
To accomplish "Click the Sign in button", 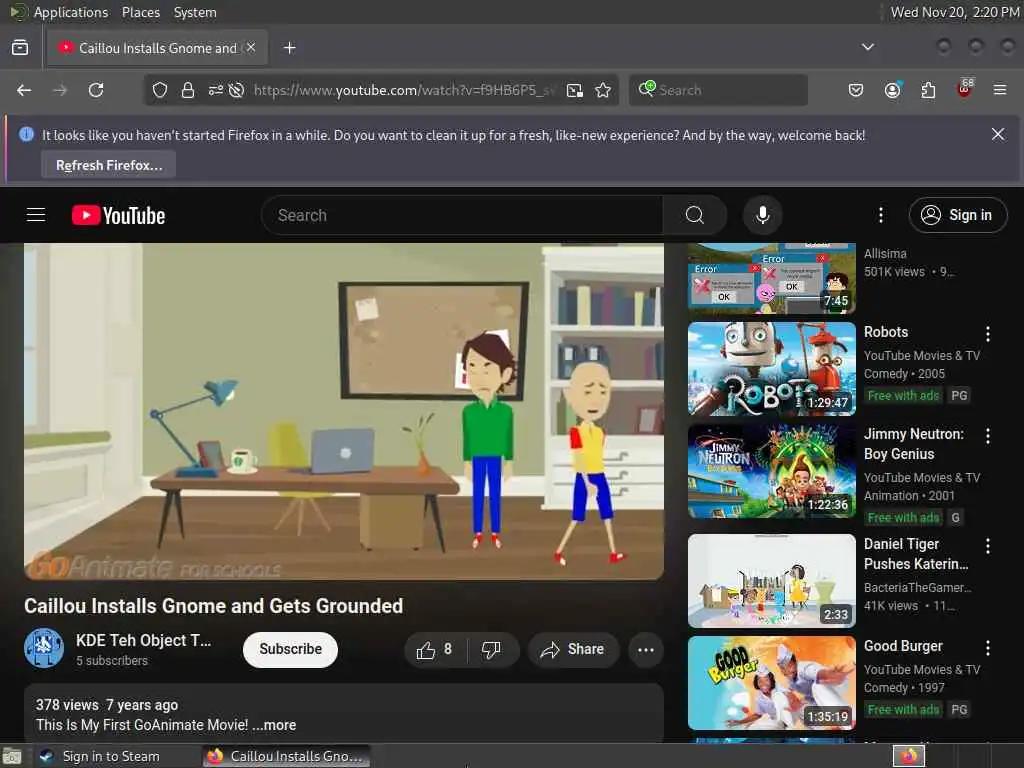I will (x=957, y=215).
